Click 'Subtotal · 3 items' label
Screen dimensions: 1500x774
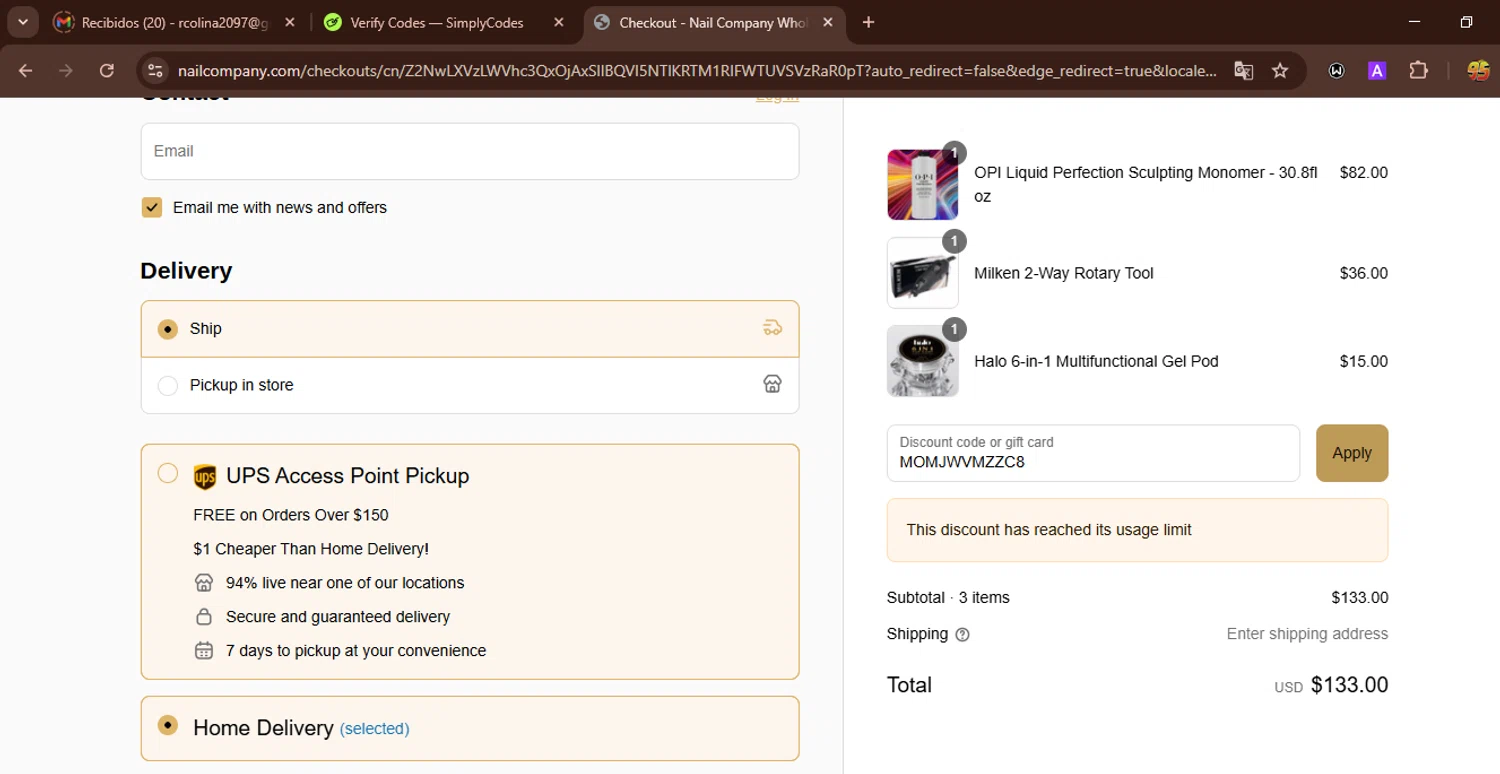948,598
